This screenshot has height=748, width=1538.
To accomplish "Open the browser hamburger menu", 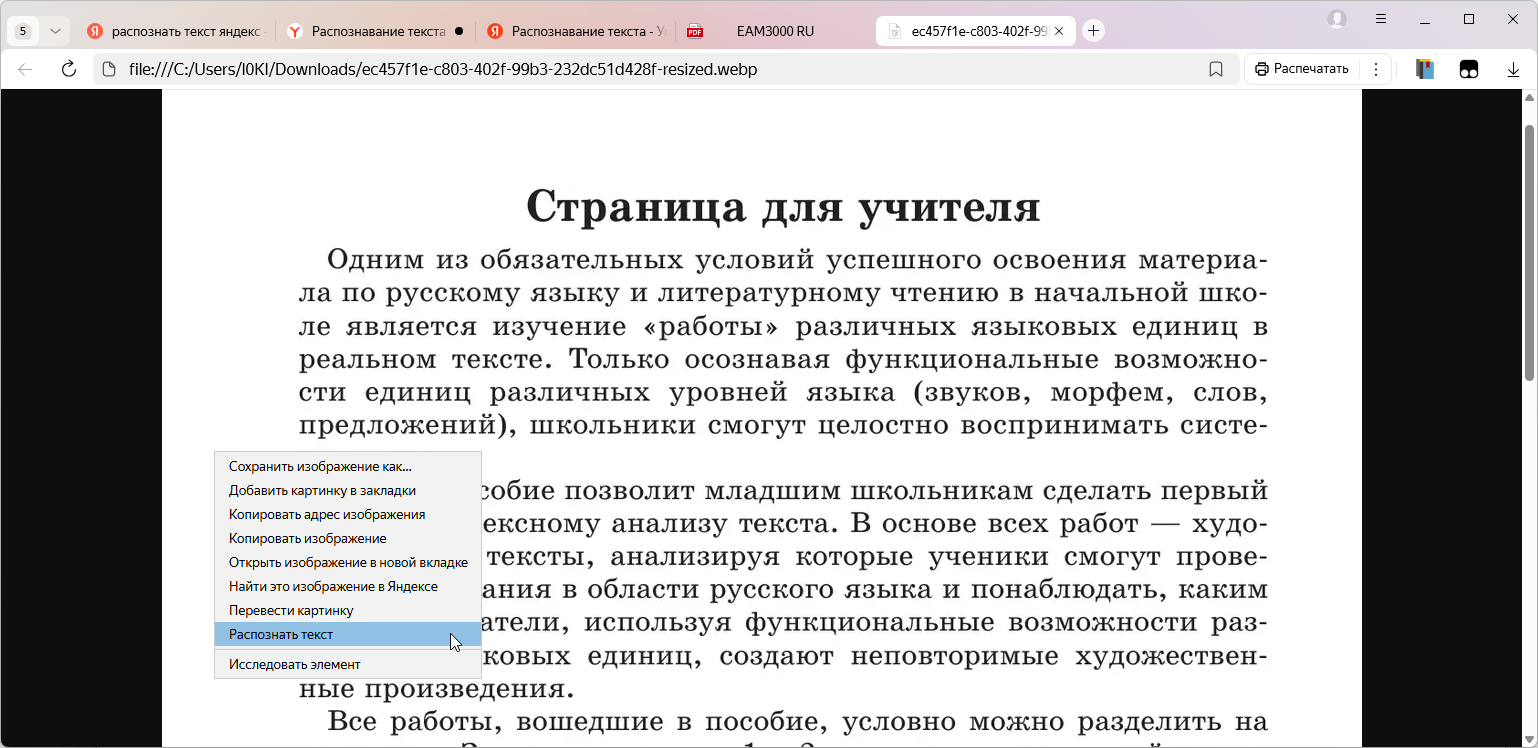I will 1381,19.
